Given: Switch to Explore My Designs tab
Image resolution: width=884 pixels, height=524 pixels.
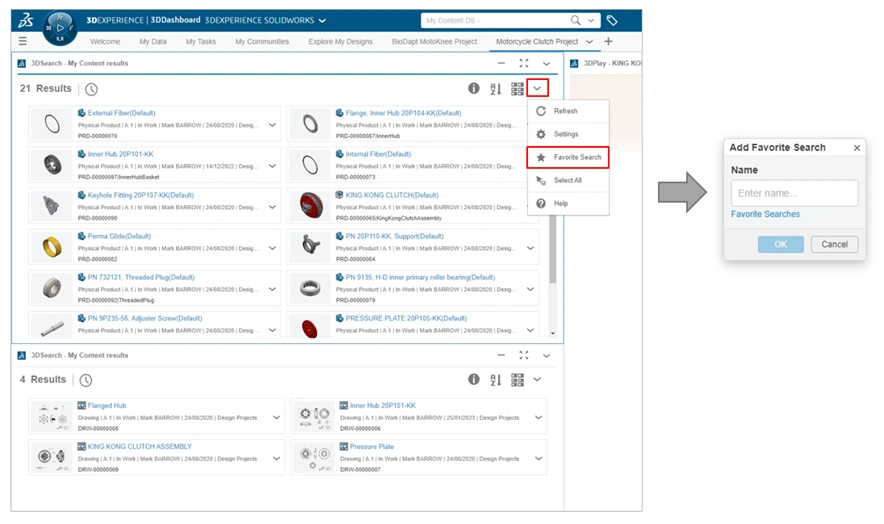Looking at the screenshot, I should pos(340,42).
